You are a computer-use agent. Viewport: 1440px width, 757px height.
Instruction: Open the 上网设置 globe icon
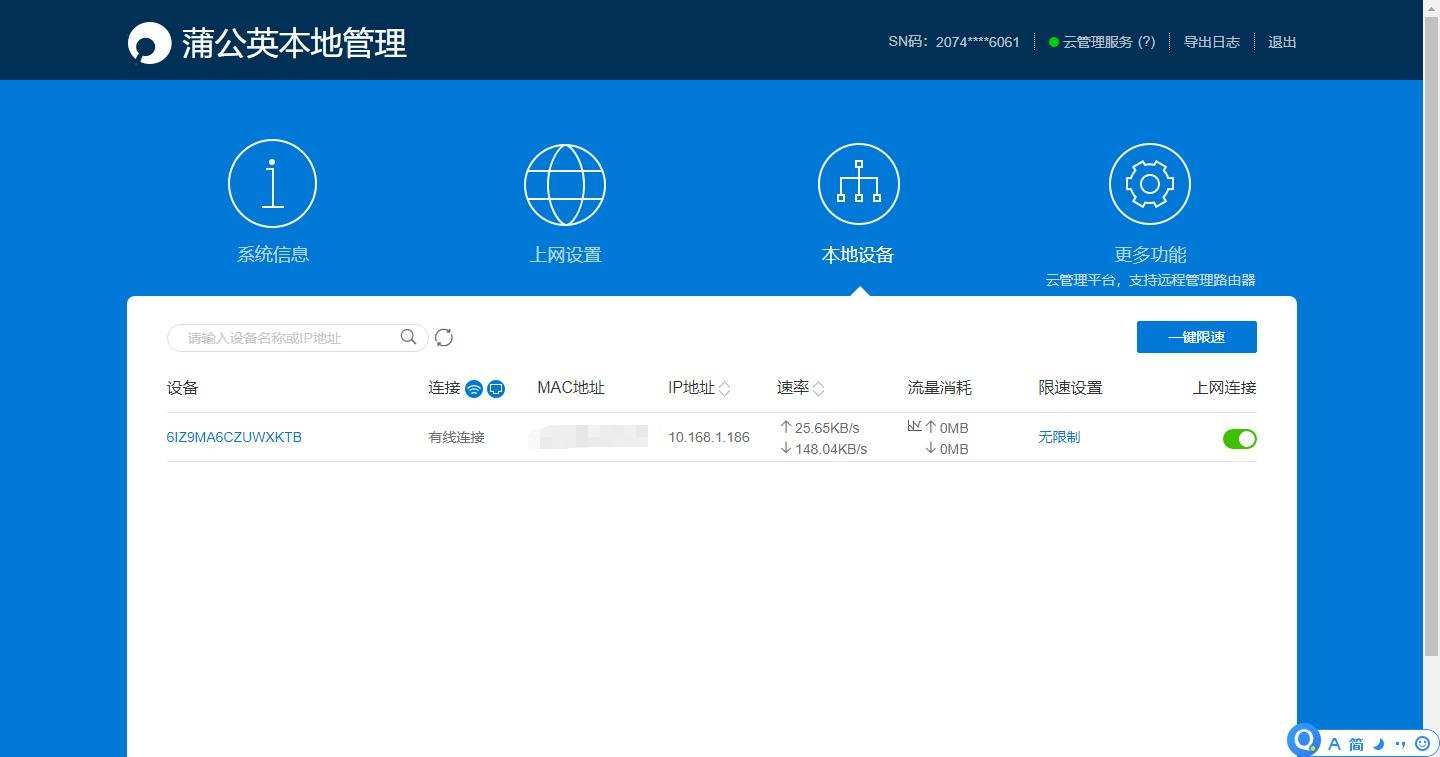click(565, 185)
